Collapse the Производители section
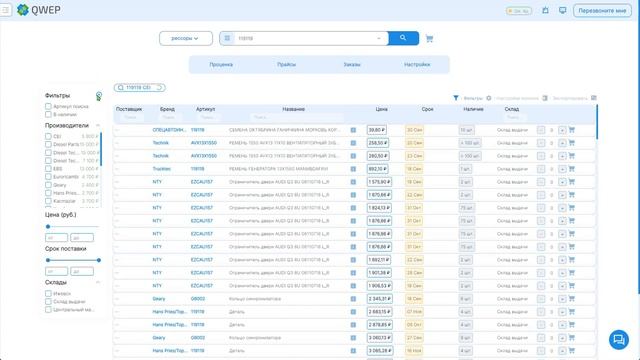640x360 pixels. [98, 125]
